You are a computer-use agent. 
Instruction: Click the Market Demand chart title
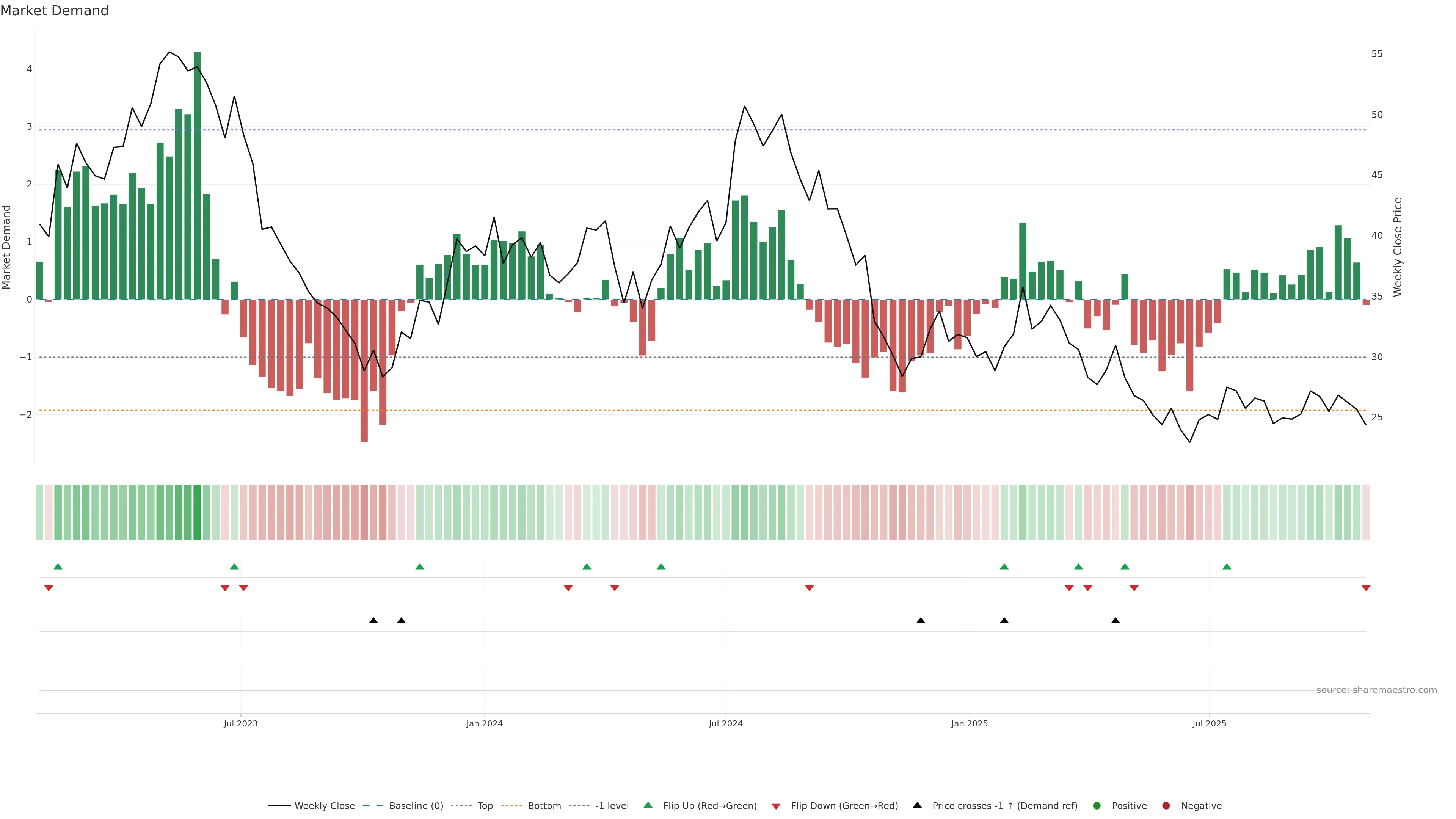[x=54, y=11]
